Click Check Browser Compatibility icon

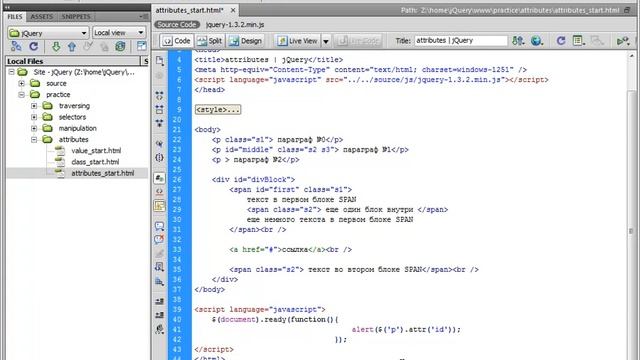[623, 40]
